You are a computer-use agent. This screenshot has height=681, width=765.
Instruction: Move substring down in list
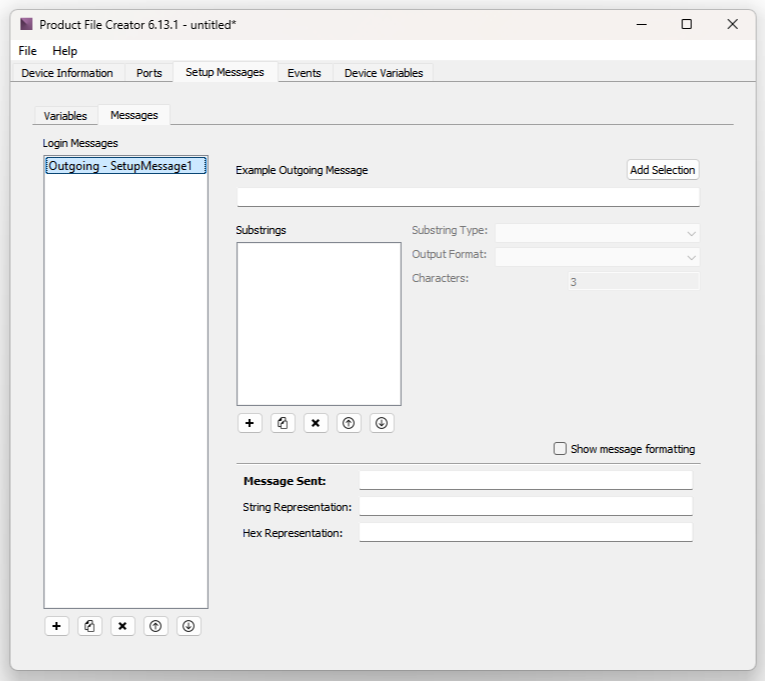(x=381, y=423)
